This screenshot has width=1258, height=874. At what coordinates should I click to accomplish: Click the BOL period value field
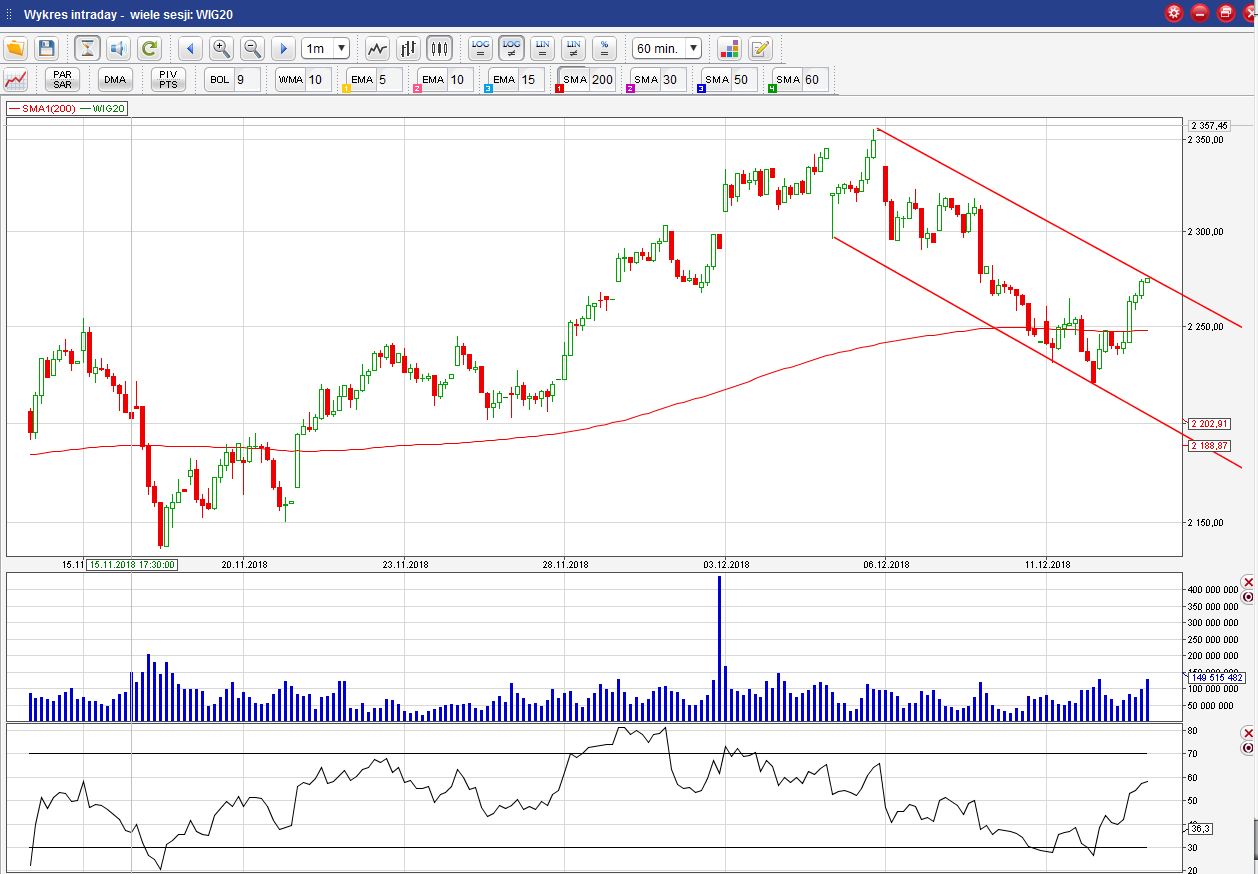coord(246,80)
